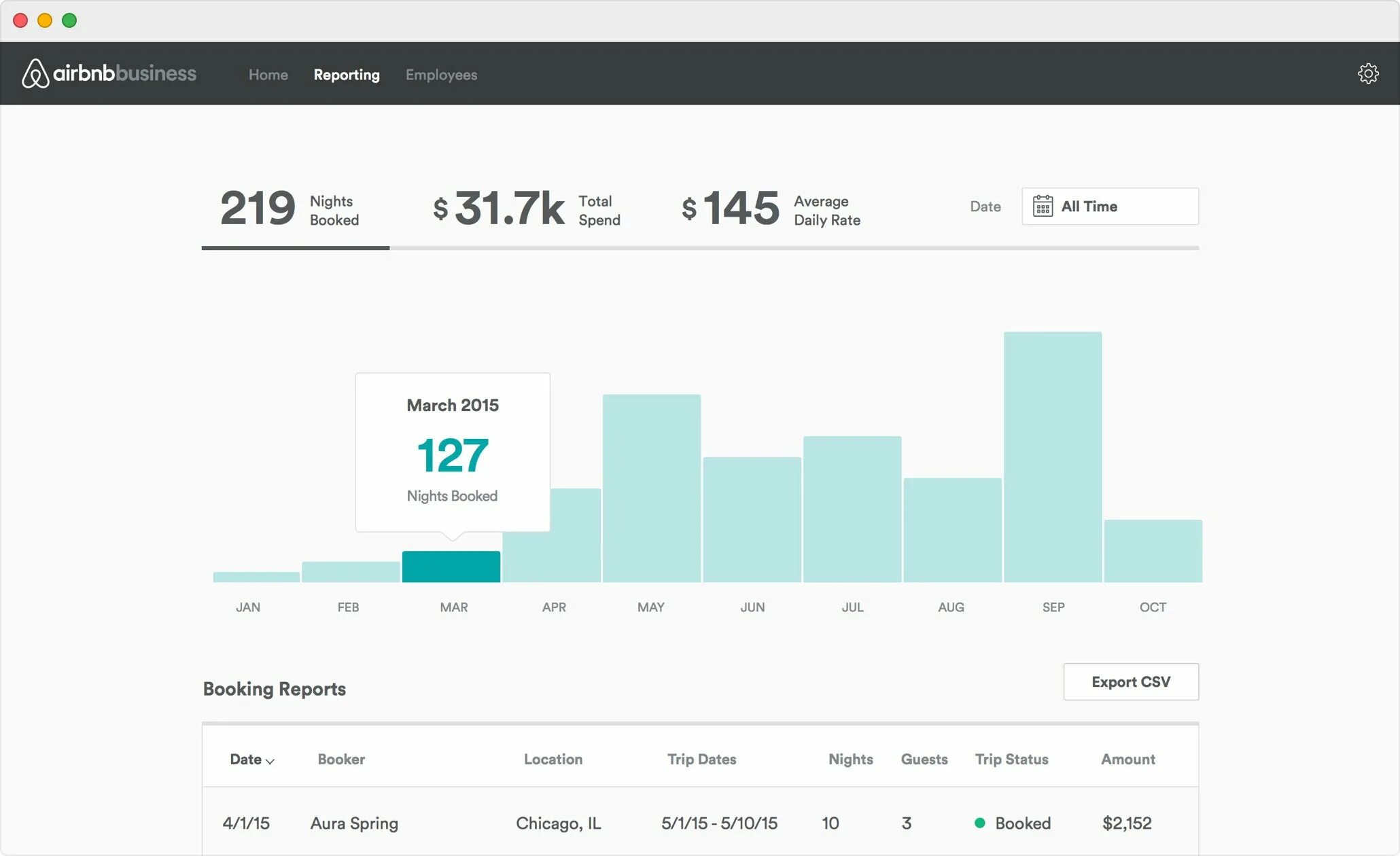Select the tall September bar
Viewport: 1400px width, 856px height.
1052,457
